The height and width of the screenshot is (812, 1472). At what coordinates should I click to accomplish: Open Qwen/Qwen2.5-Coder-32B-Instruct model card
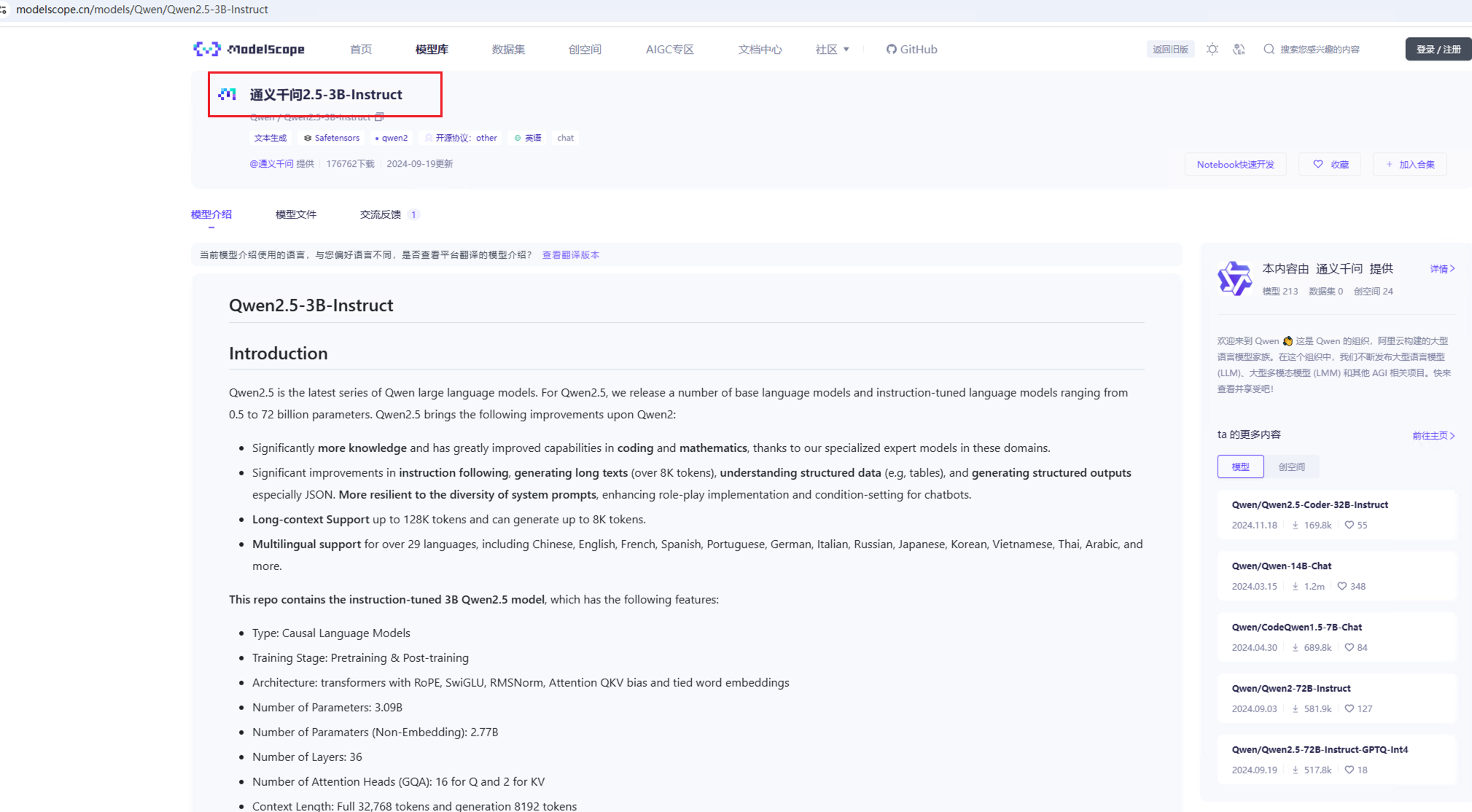pyautogui.click(x=1309, y=505)
